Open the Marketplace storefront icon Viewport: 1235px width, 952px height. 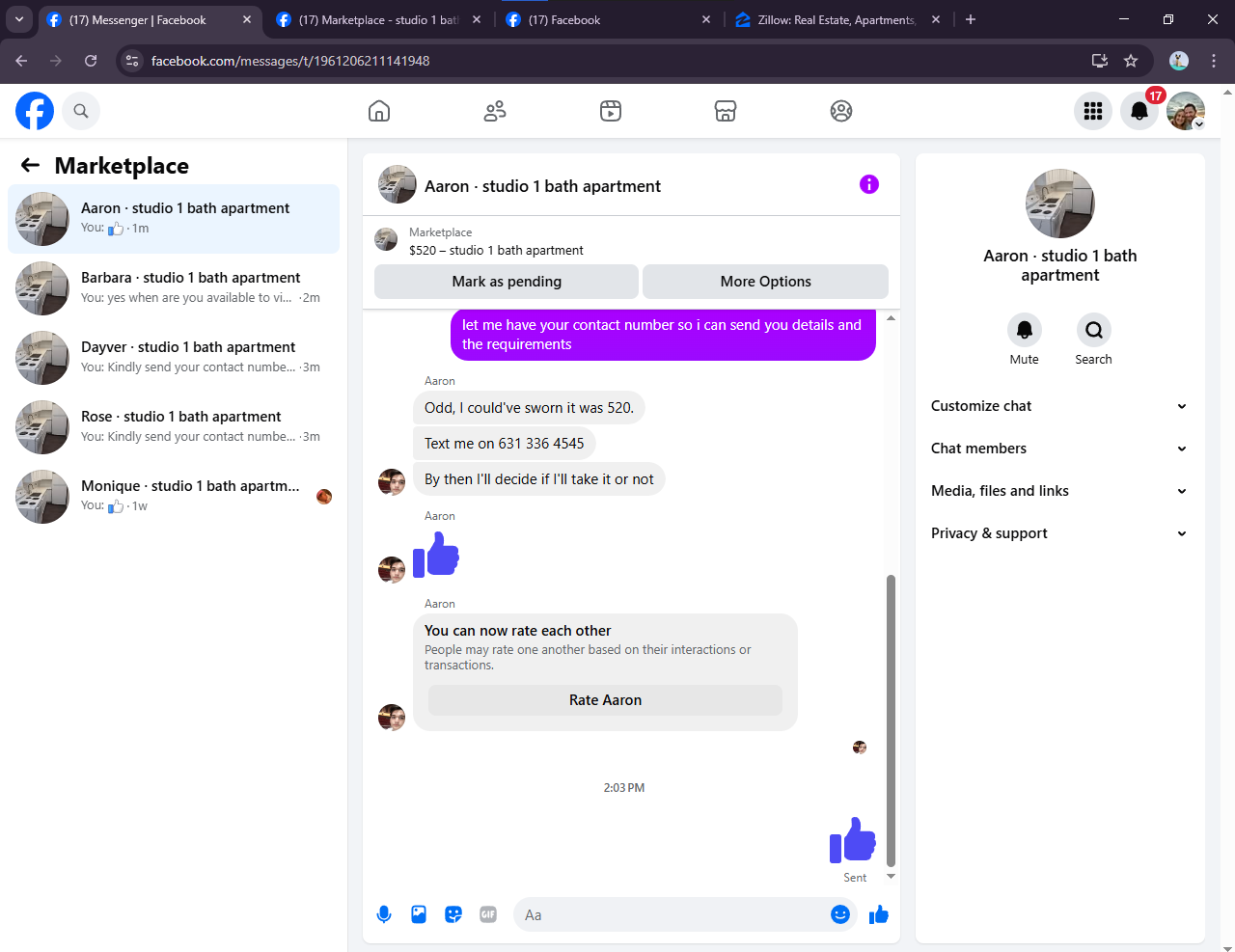(726, 111)
